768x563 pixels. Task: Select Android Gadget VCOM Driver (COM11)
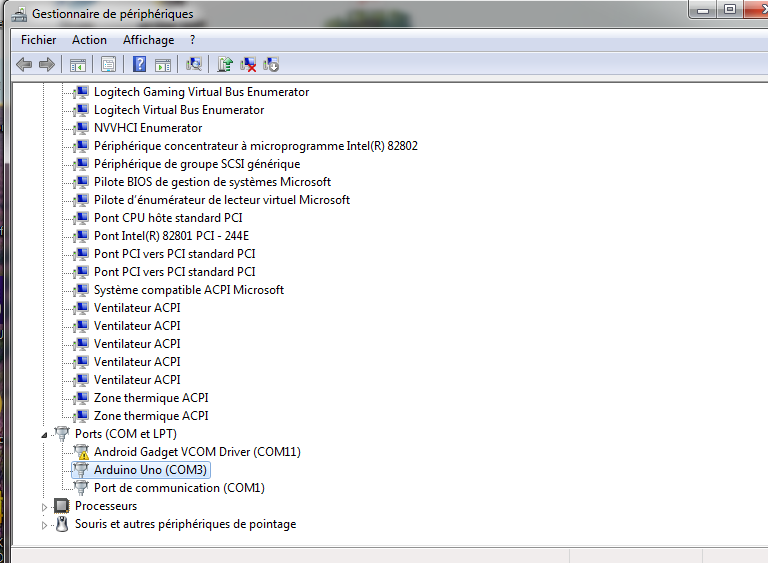point(197,452)
